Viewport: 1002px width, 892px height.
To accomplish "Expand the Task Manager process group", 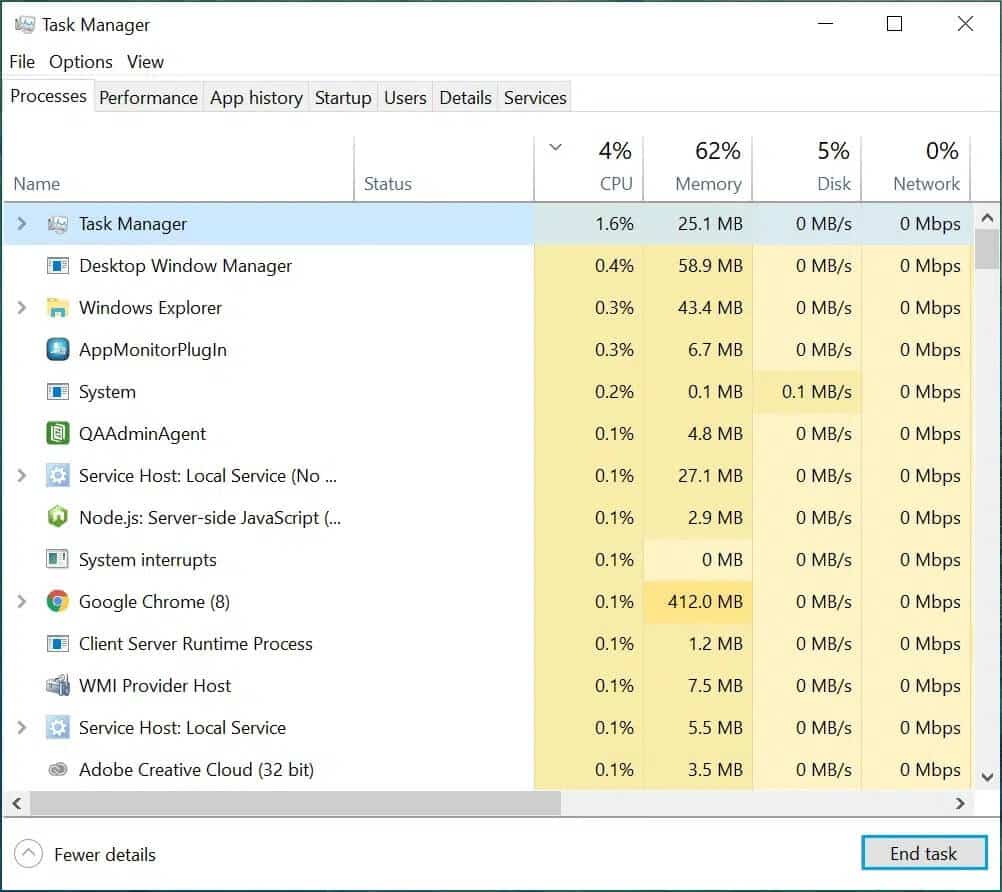I will pos(22,224).
